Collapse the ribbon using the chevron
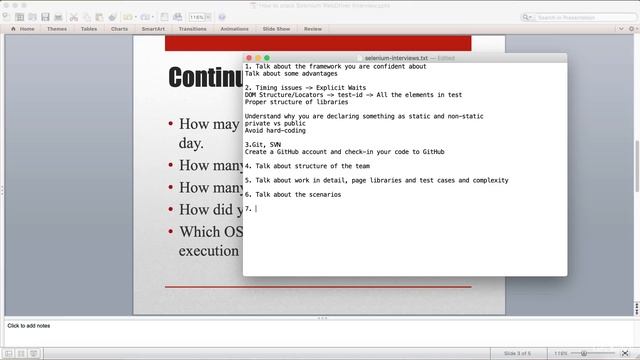The image size is (640, 360). click(x=621, y=29)
